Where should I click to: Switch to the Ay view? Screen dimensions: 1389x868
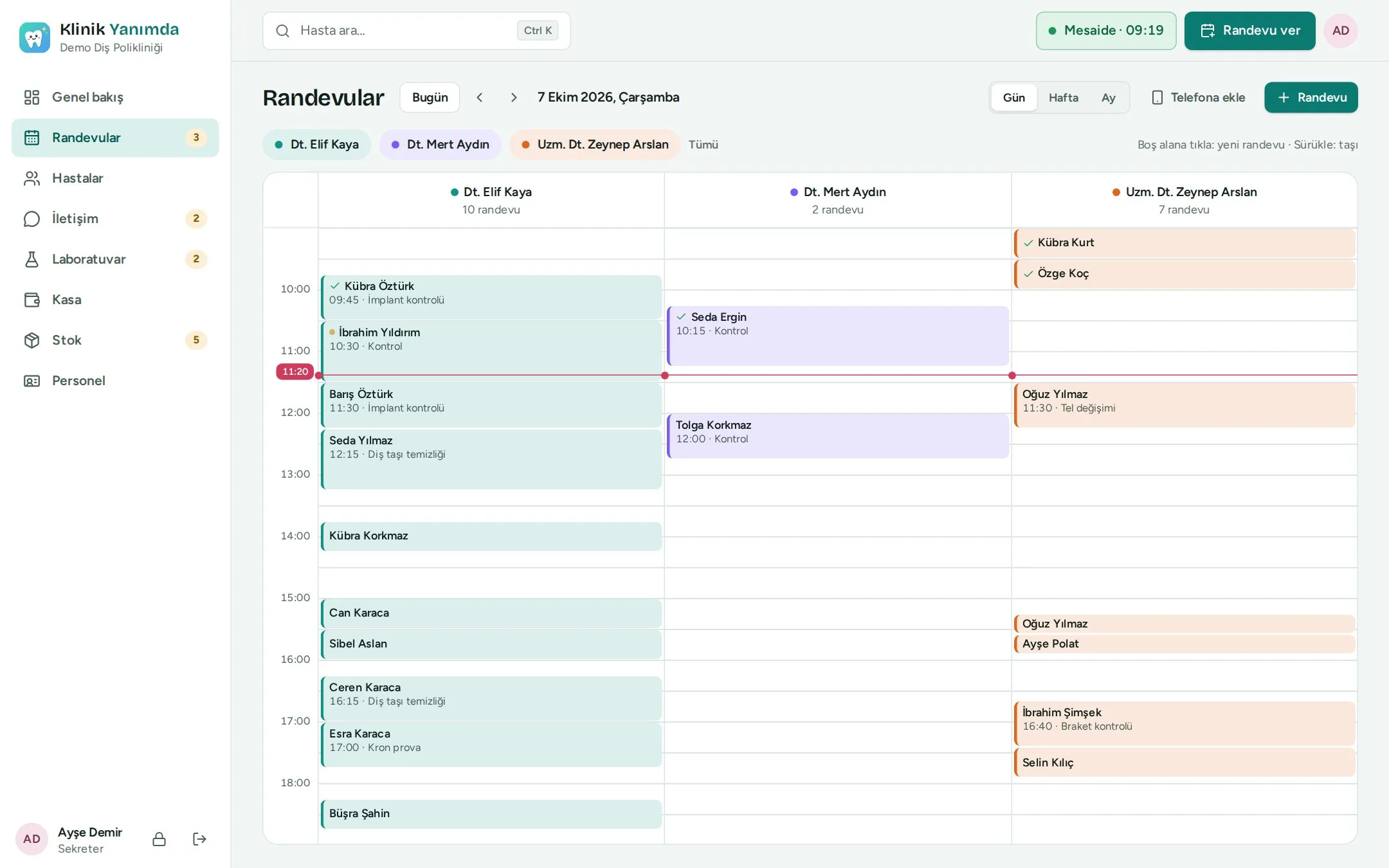click(x=1109, y=98)
